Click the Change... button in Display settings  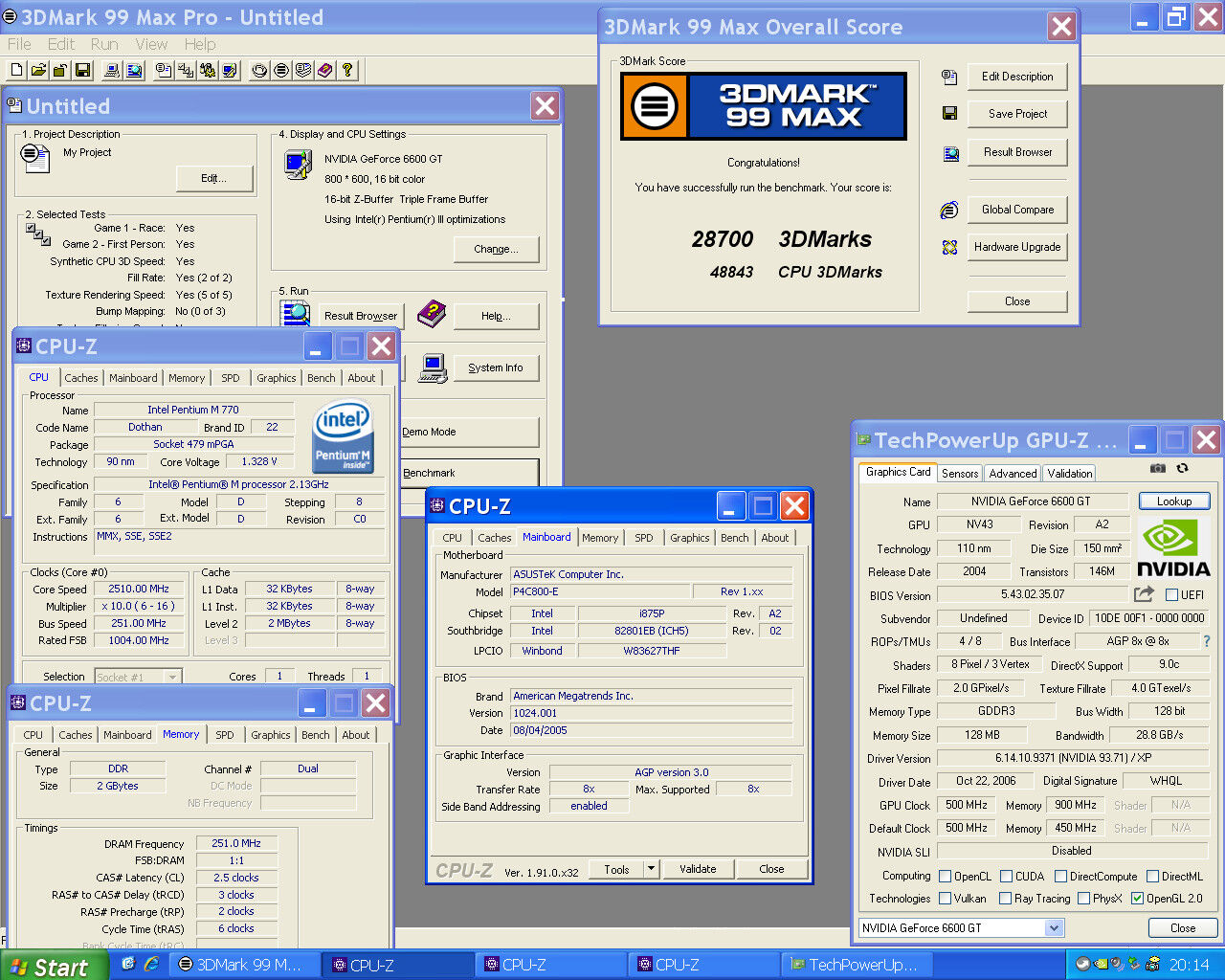[x=496, y=249]
